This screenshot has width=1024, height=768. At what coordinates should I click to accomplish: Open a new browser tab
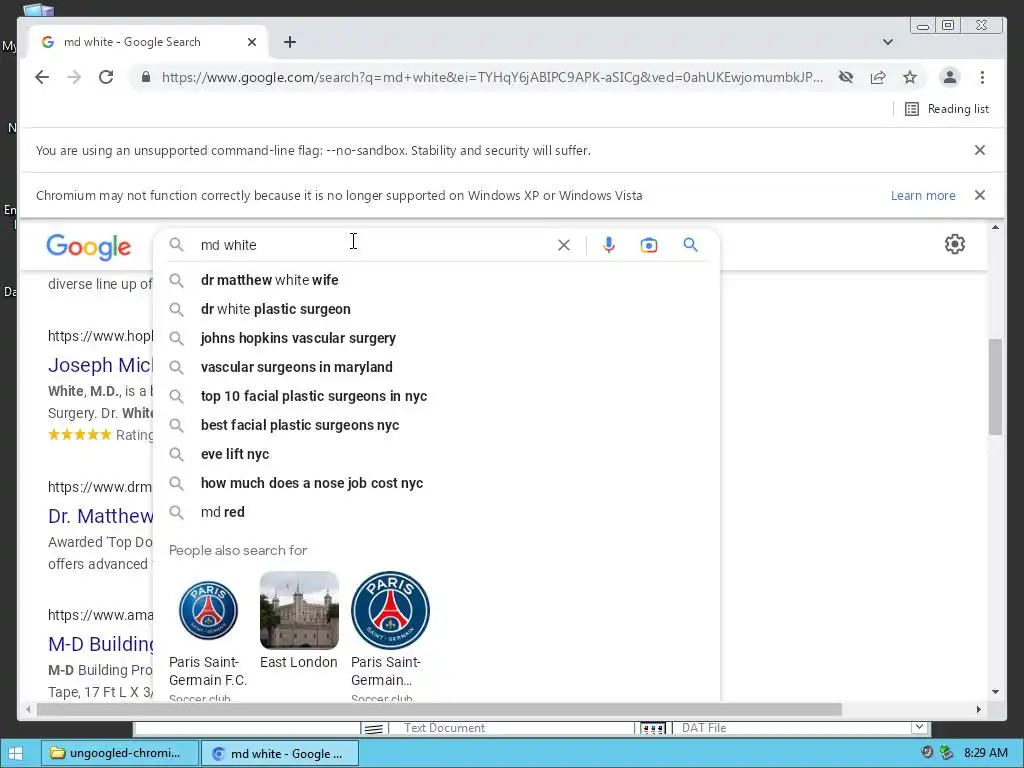tap(290, 42)
